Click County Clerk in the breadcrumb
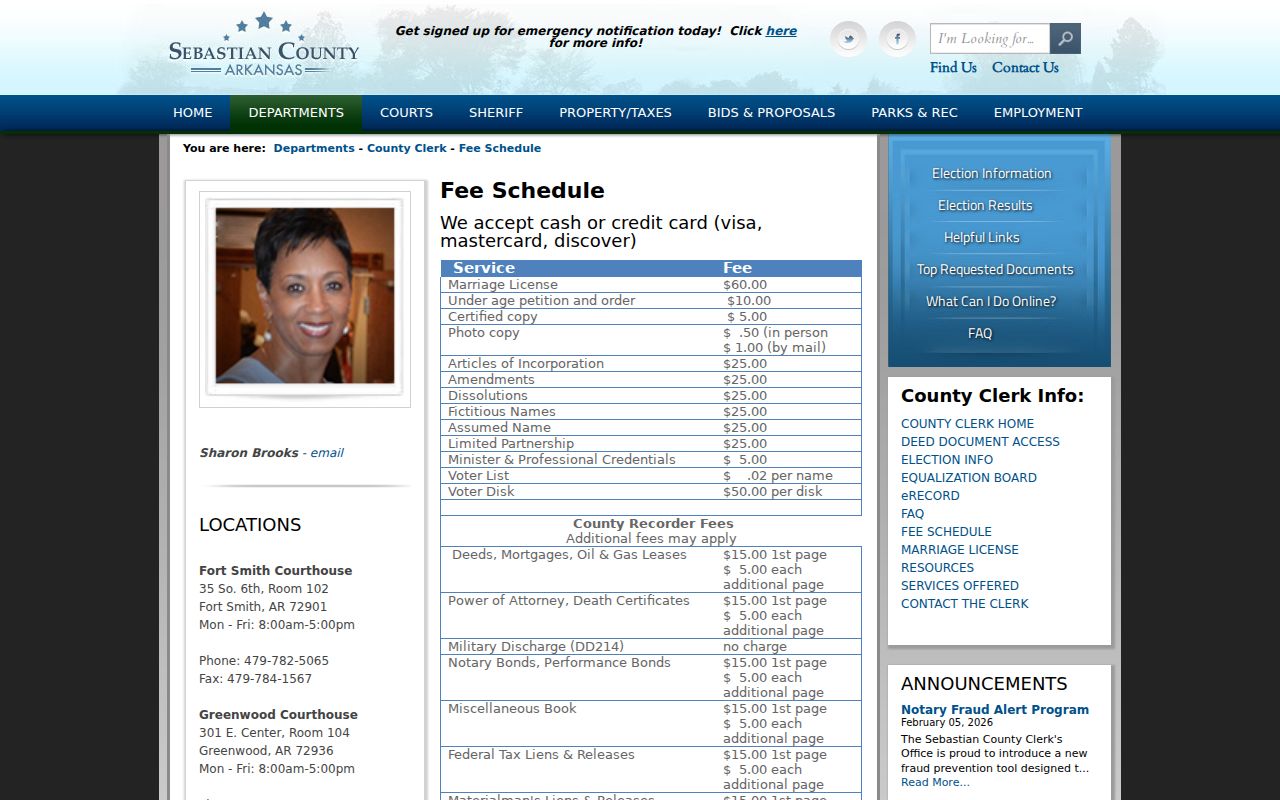Screen dimensions: 1280x800 point(407,148)
